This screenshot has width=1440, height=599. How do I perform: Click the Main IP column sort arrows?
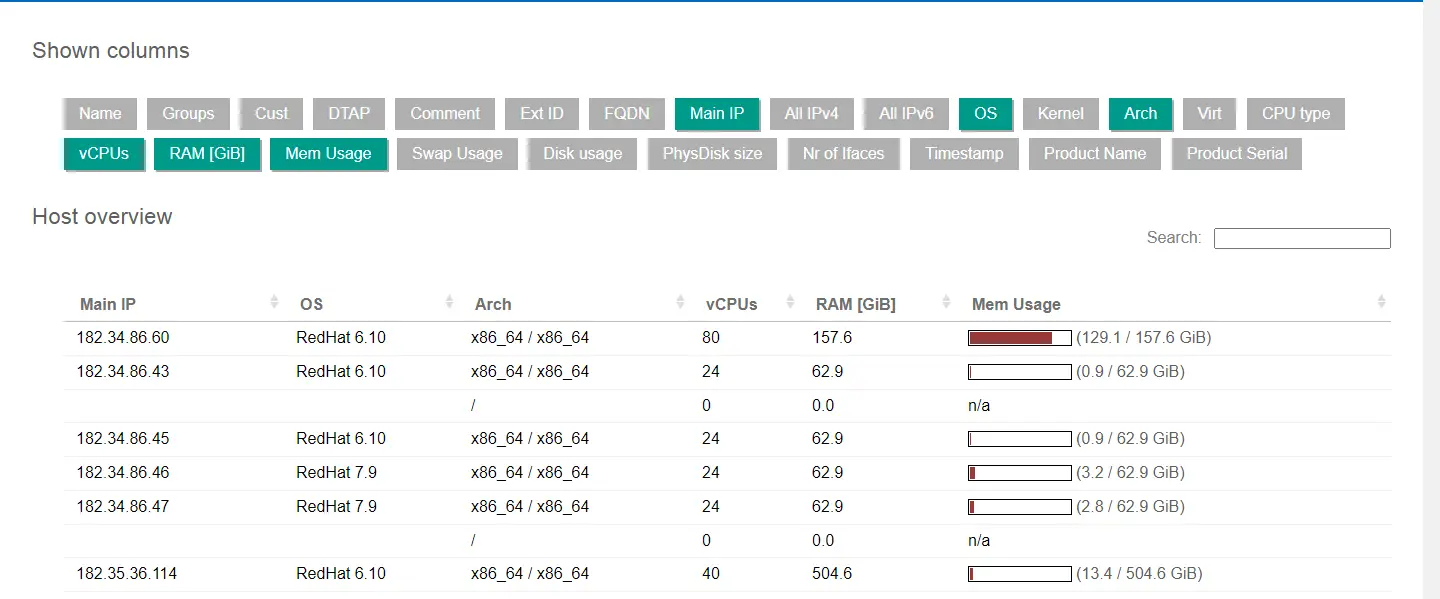coord(275,302)
